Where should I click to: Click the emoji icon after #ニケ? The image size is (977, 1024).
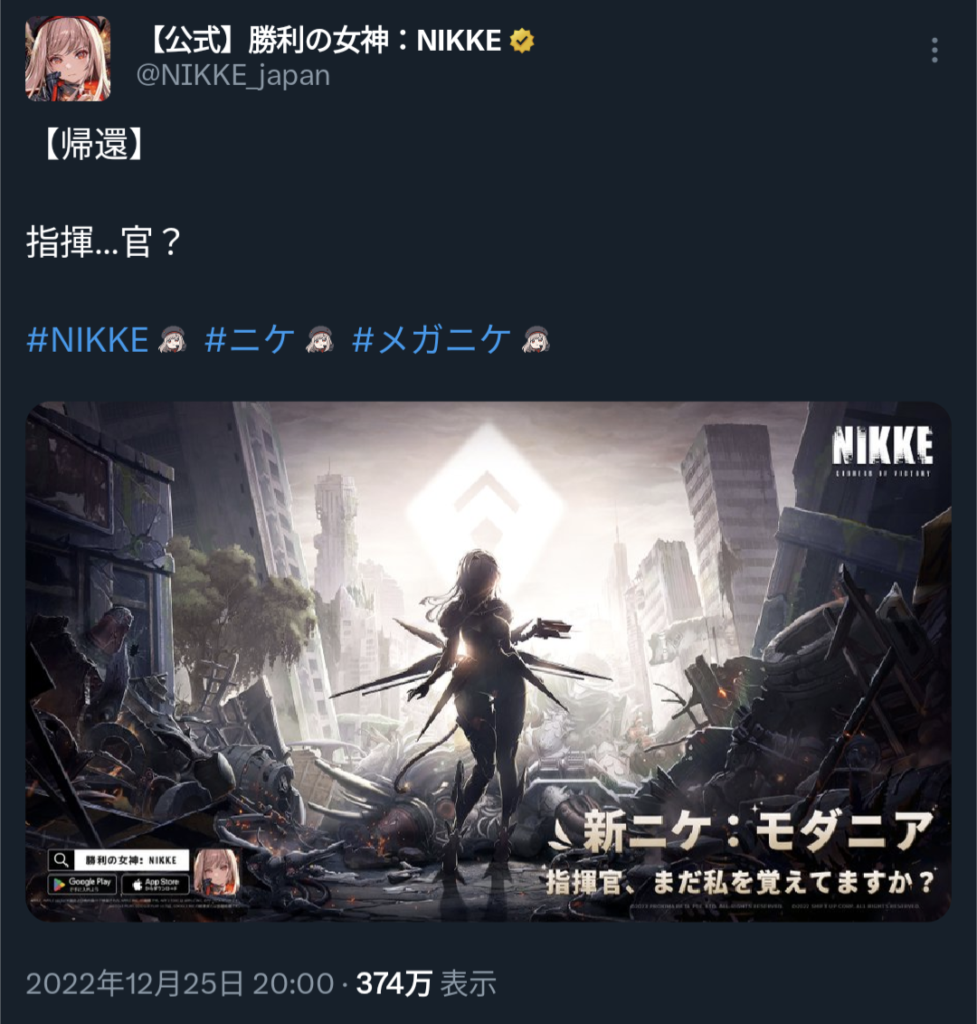[319, 340]
